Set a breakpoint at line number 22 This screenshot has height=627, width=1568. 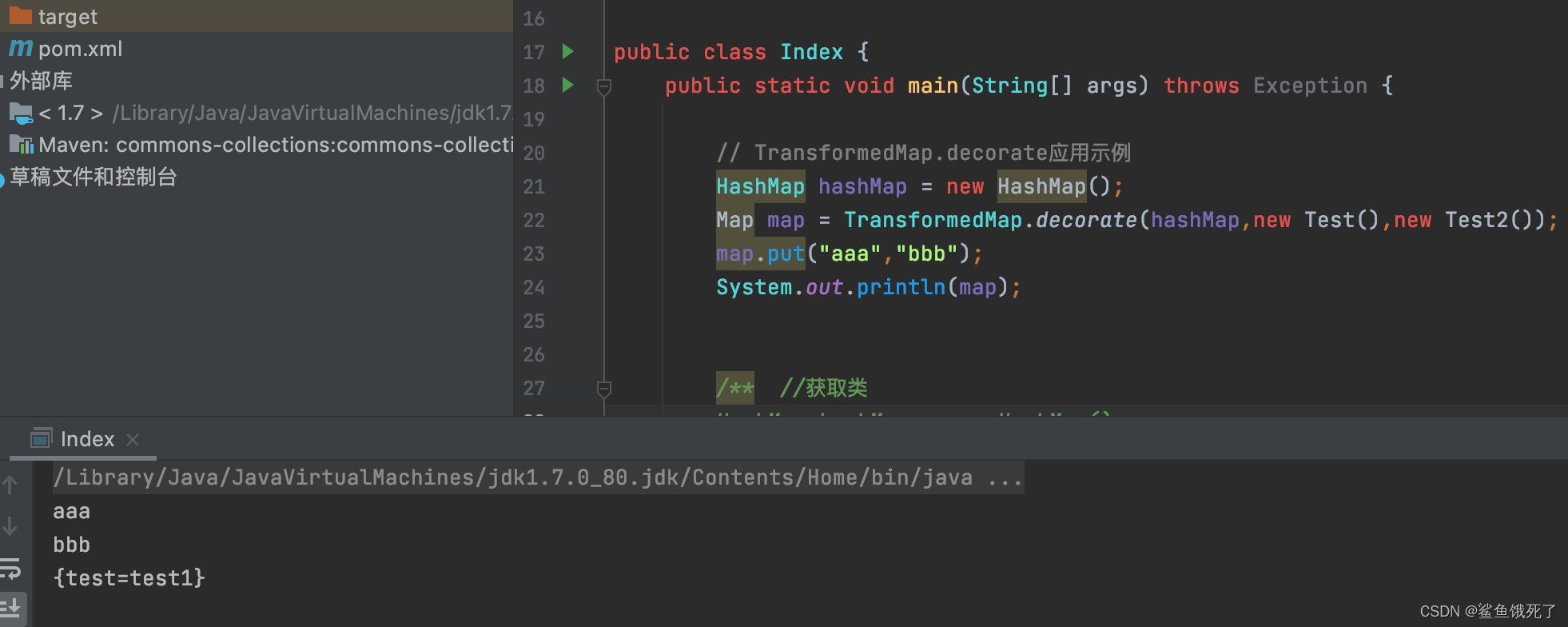534,220
